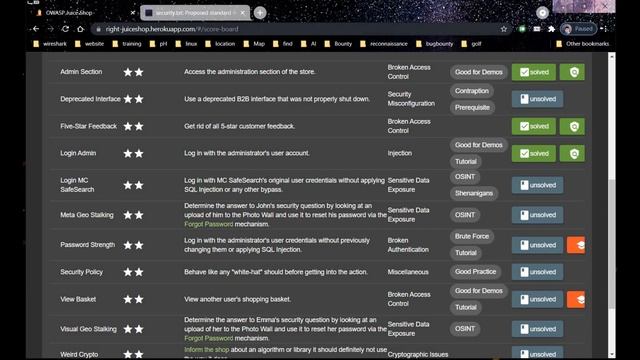Click the shield icon for Admin Section
This screenshot has width=640, height=360.
572,72
